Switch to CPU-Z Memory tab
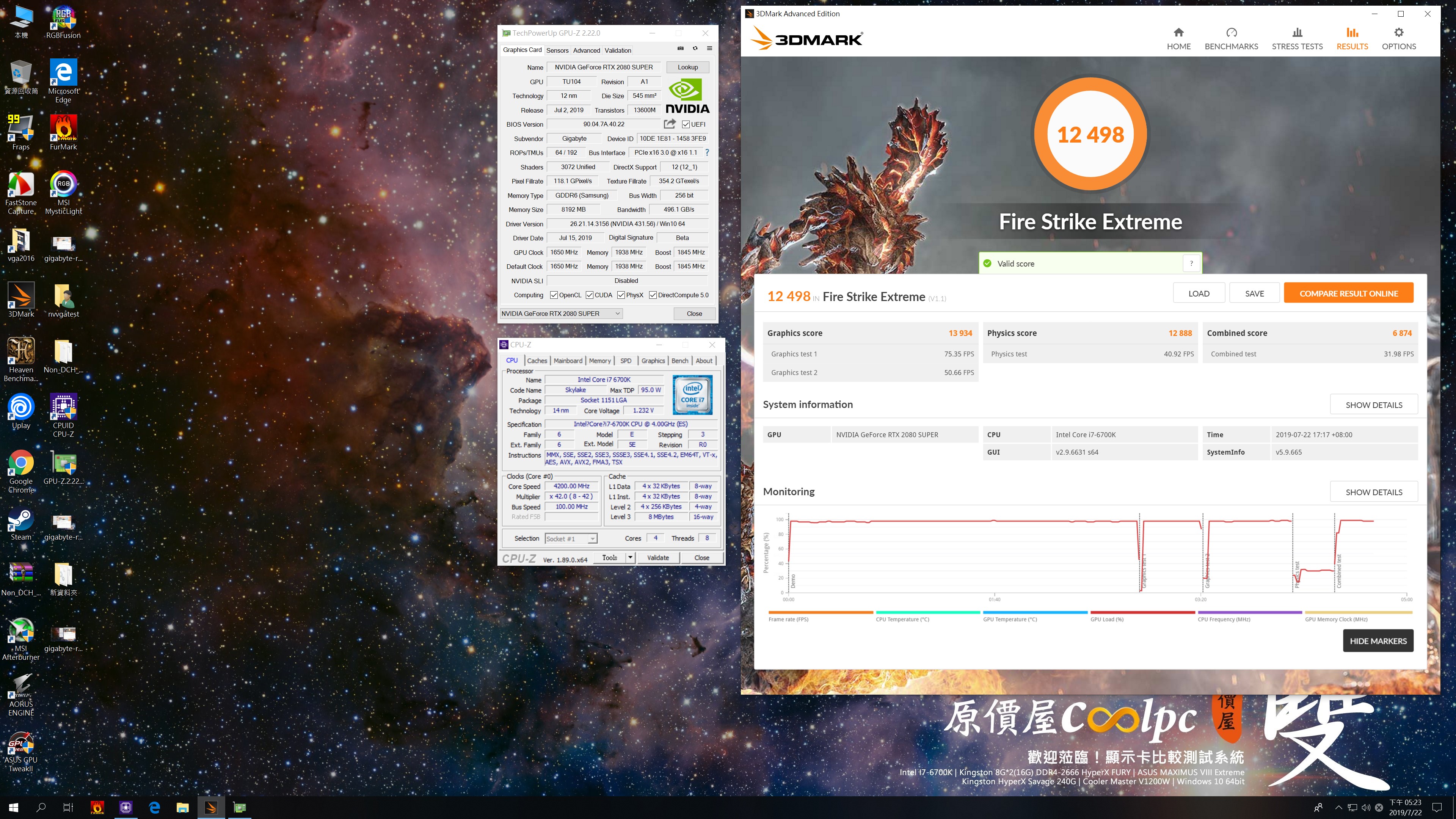The height and width of the screenshot is (819, 1456). (x=600, y=361)
